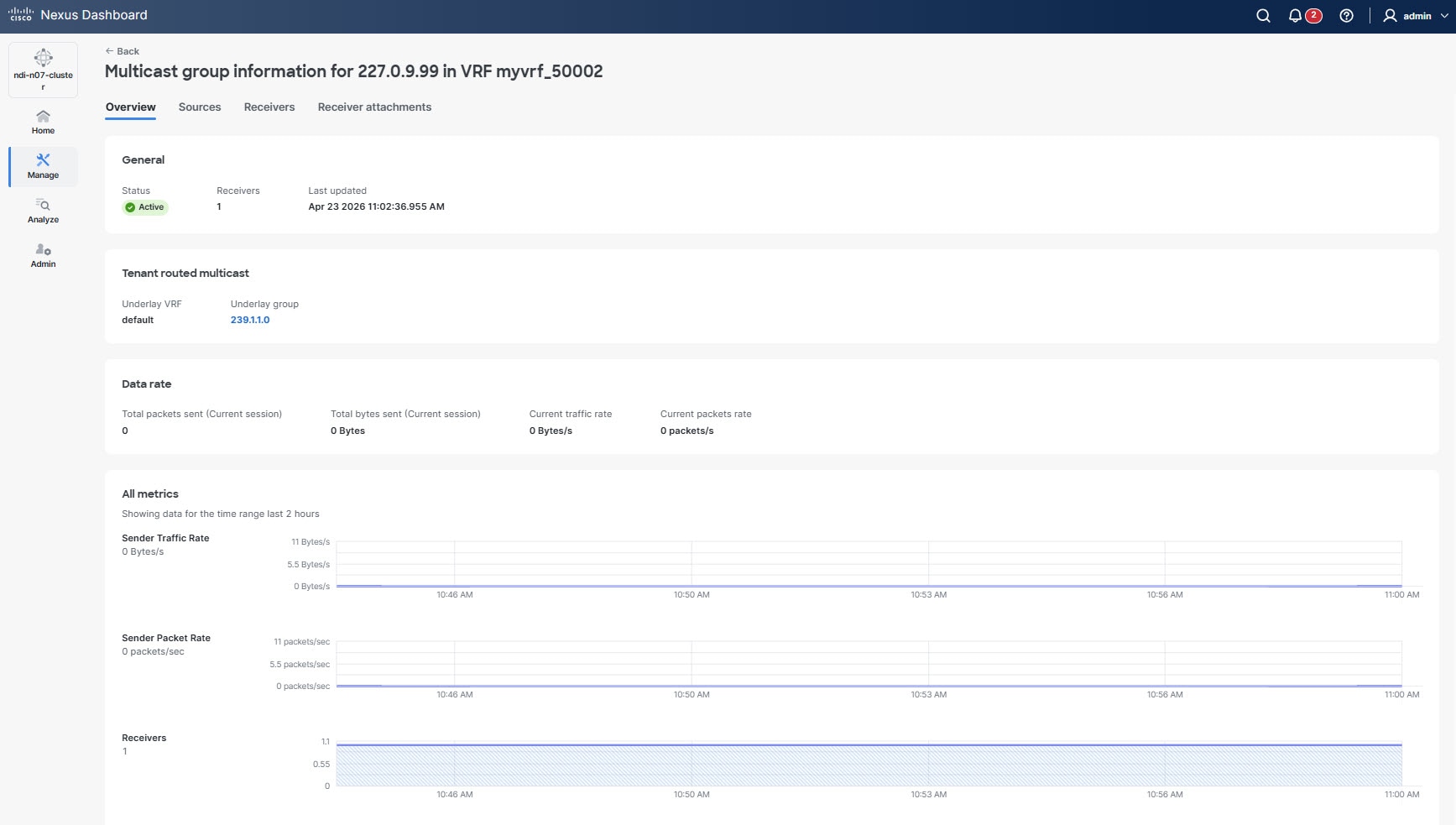Image resolution: width=1456 pixels, height=825 pixels.
Task: Open the underlay group 239.1.1.0 link
Action: pyautogui.click(x=250, y=320)
